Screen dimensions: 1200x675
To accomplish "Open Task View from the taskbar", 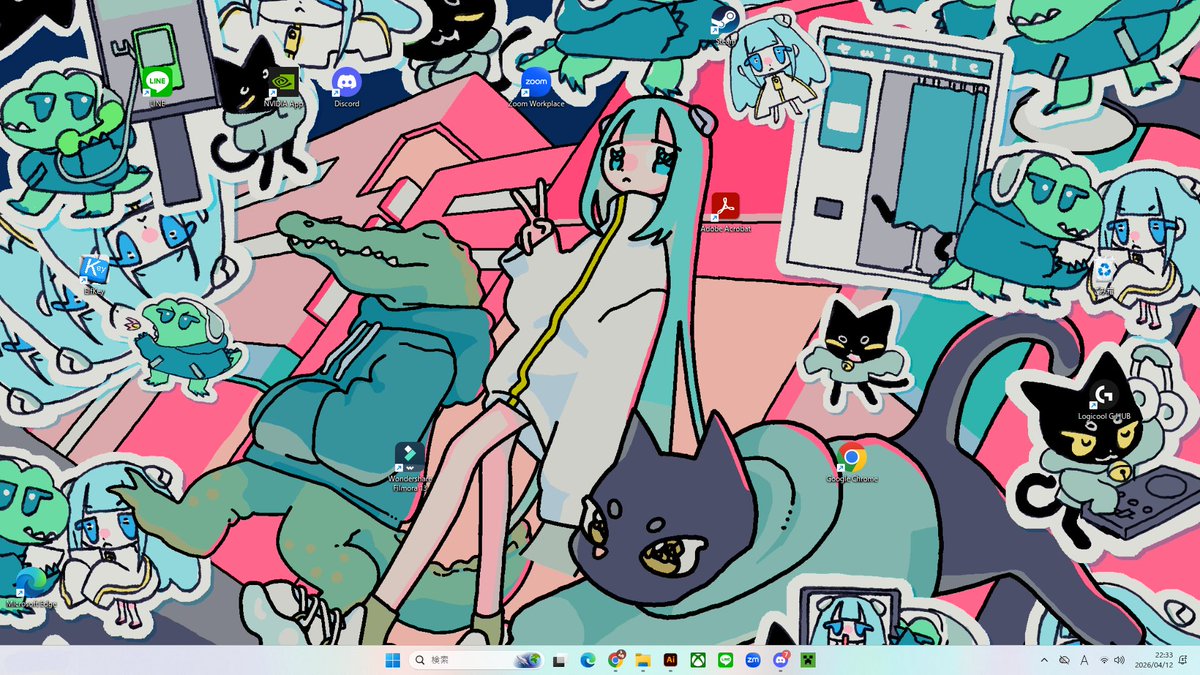I will coord(560,660).
